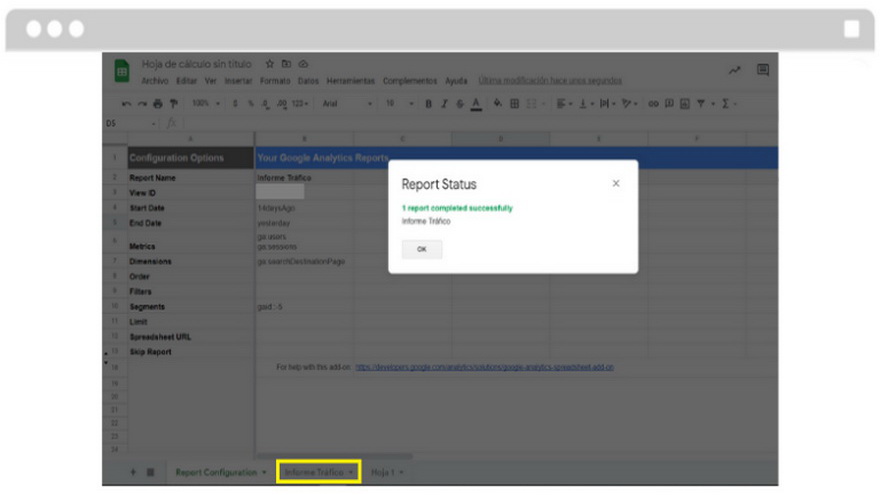This screenshot has height=495, width=880.
Task: Open the vertical align dropdown
Action: 586,104
